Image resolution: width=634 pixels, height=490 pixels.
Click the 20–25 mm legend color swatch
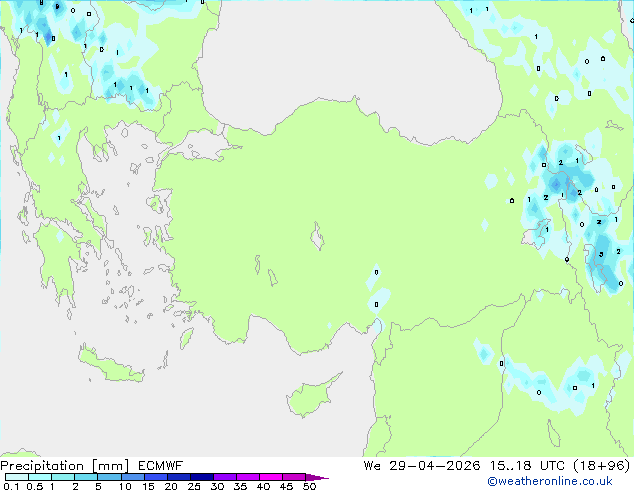178,477
